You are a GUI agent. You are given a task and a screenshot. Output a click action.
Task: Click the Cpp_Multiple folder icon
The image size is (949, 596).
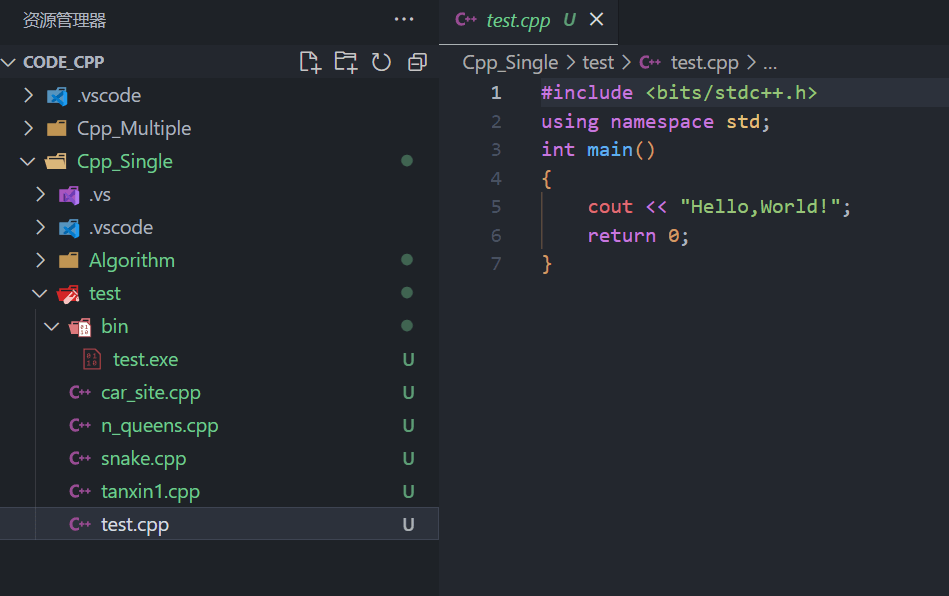coord(57,128)
